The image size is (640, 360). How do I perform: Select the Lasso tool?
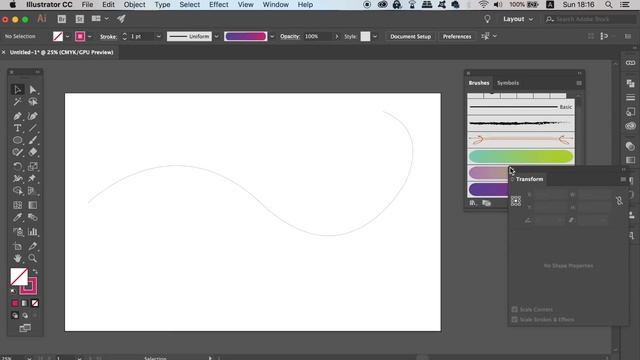[33, 102]
